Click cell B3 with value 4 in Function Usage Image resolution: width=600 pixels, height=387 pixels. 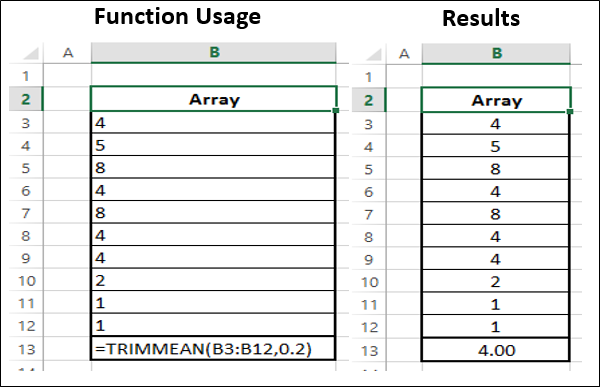tap(213, 122)
